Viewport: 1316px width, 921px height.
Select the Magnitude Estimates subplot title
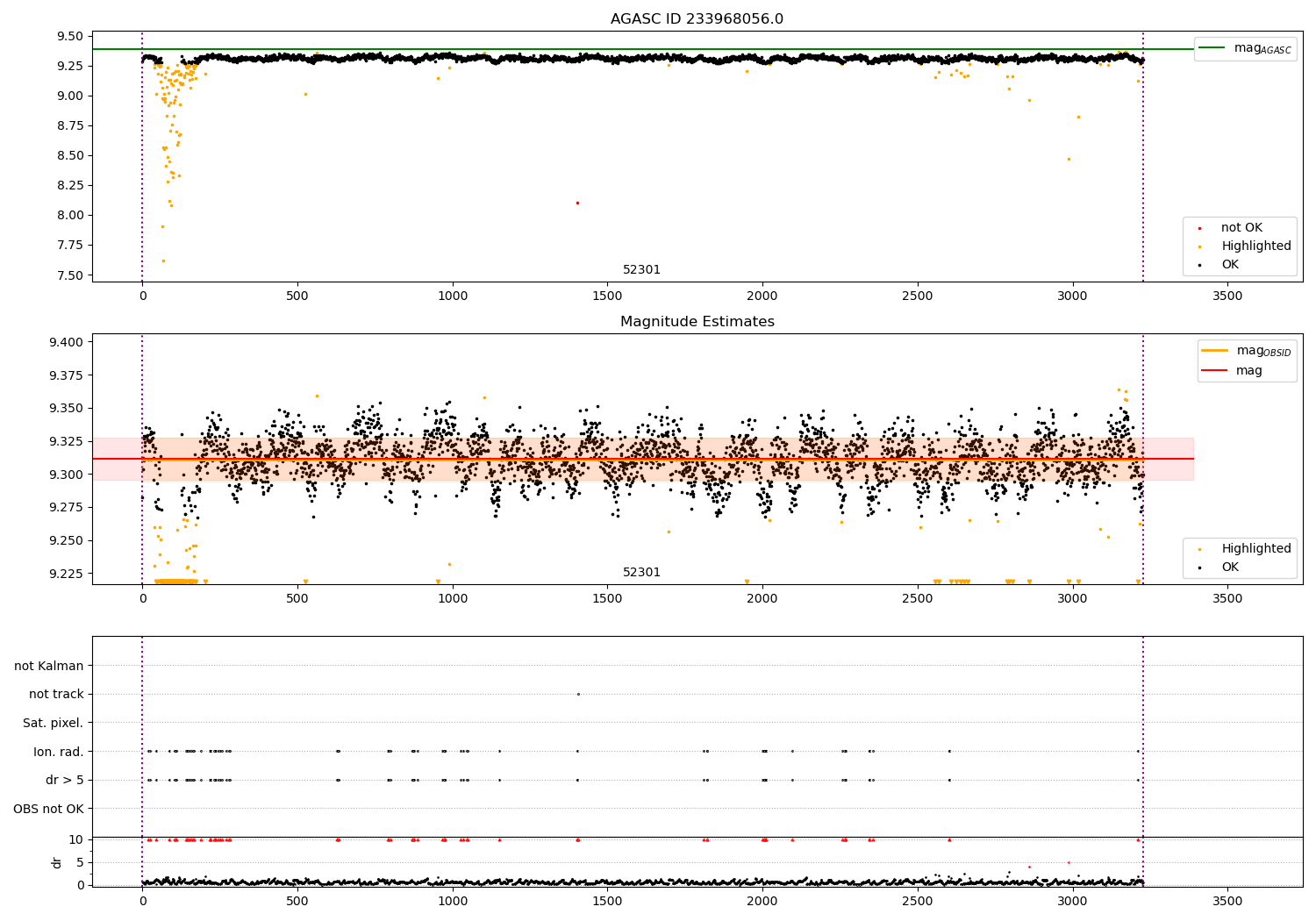point(697,322)
